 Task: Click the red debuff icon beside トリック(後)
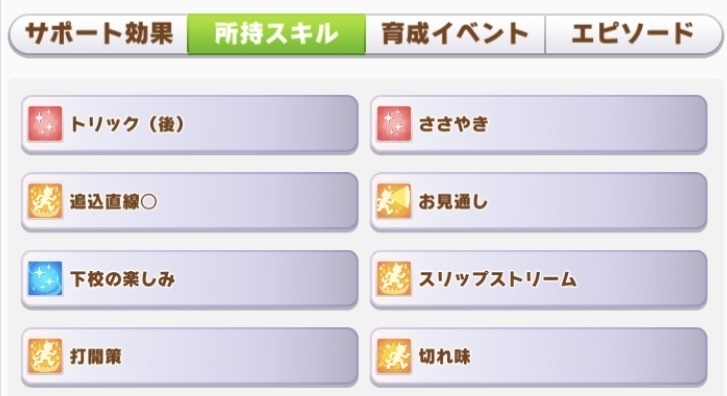point(45,124)
